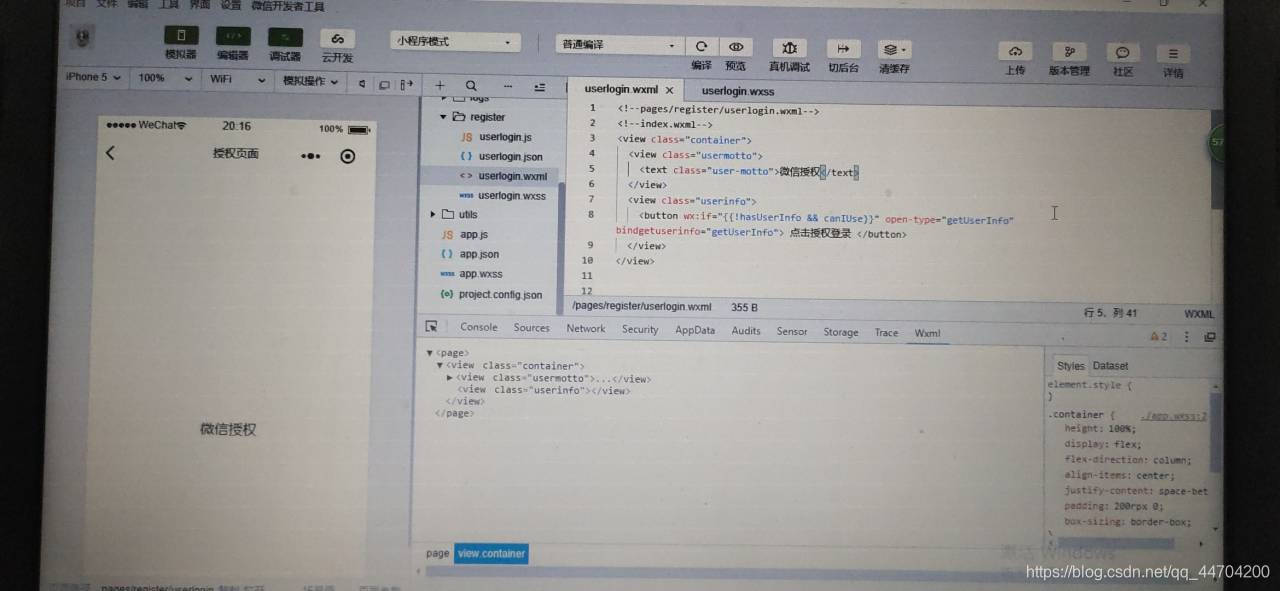Switch to the Sources tab
Screen dimensions: 1280x591
(532, 328)
